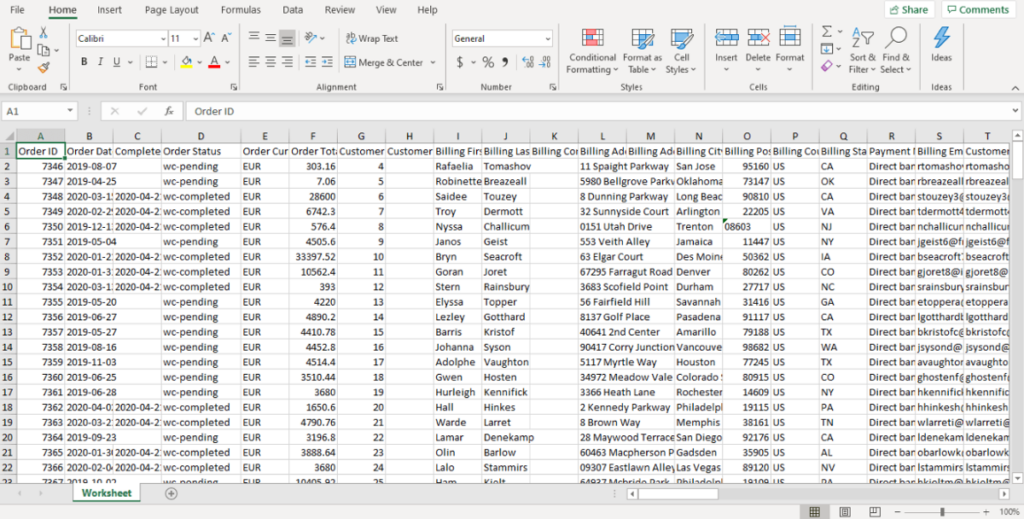Apply percent style
The image size is (1024, 519).
488,63
